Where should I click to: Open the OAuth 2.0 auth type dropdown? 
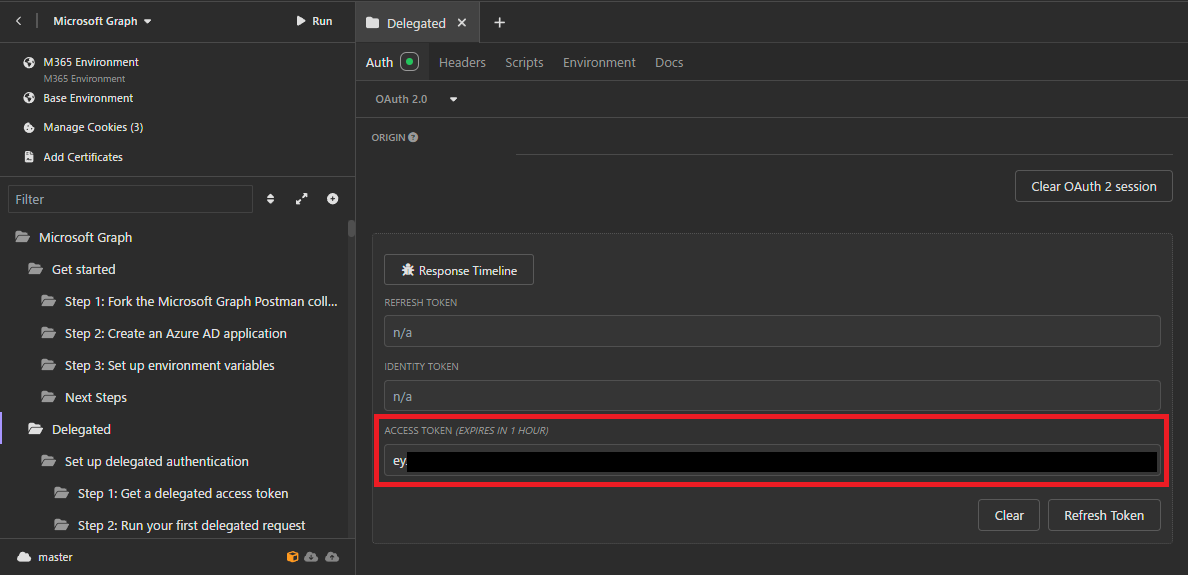[416, 99]
